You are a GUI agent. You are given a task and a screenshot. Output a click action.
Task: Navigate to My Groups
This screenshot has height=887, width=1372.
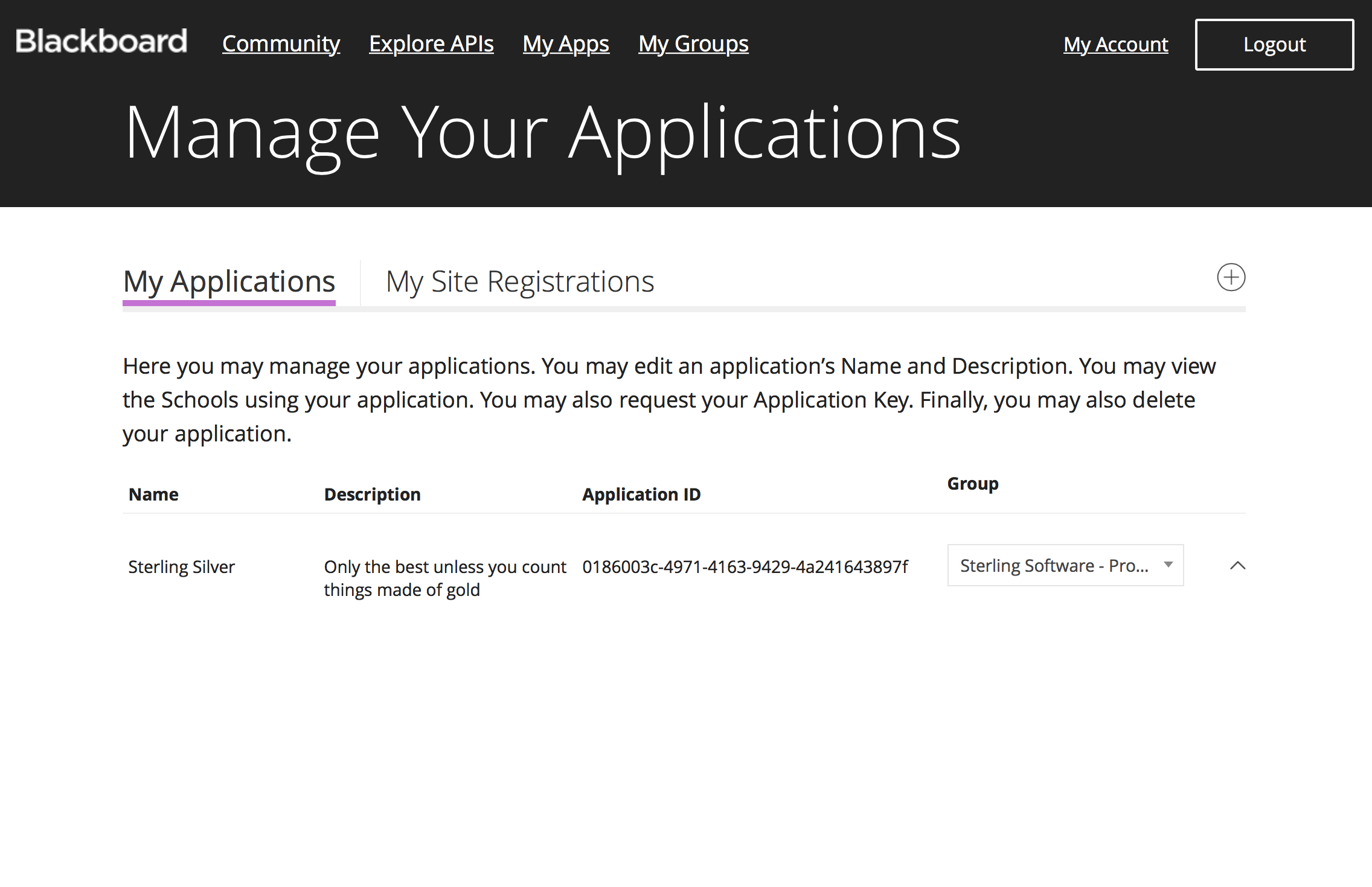click(x=693, y=43)
